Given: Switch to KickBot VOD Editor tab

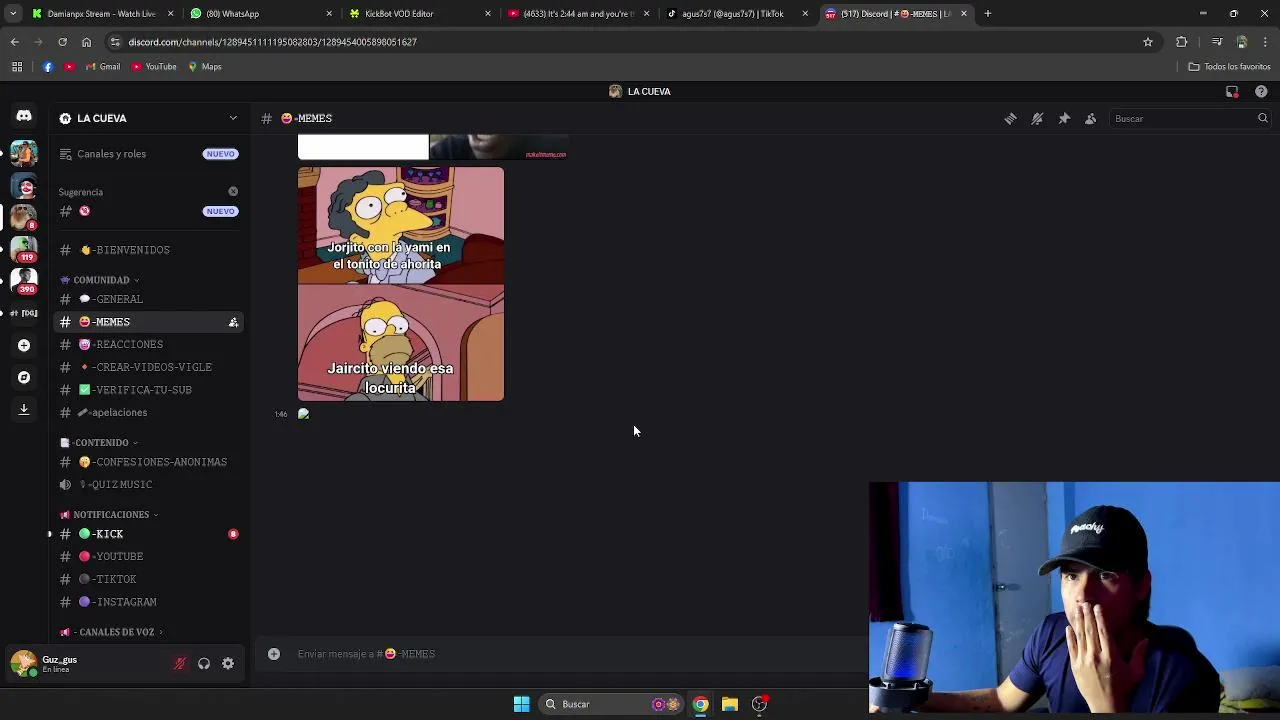Looking at the screenshot, I should click(x=420, y=14).
